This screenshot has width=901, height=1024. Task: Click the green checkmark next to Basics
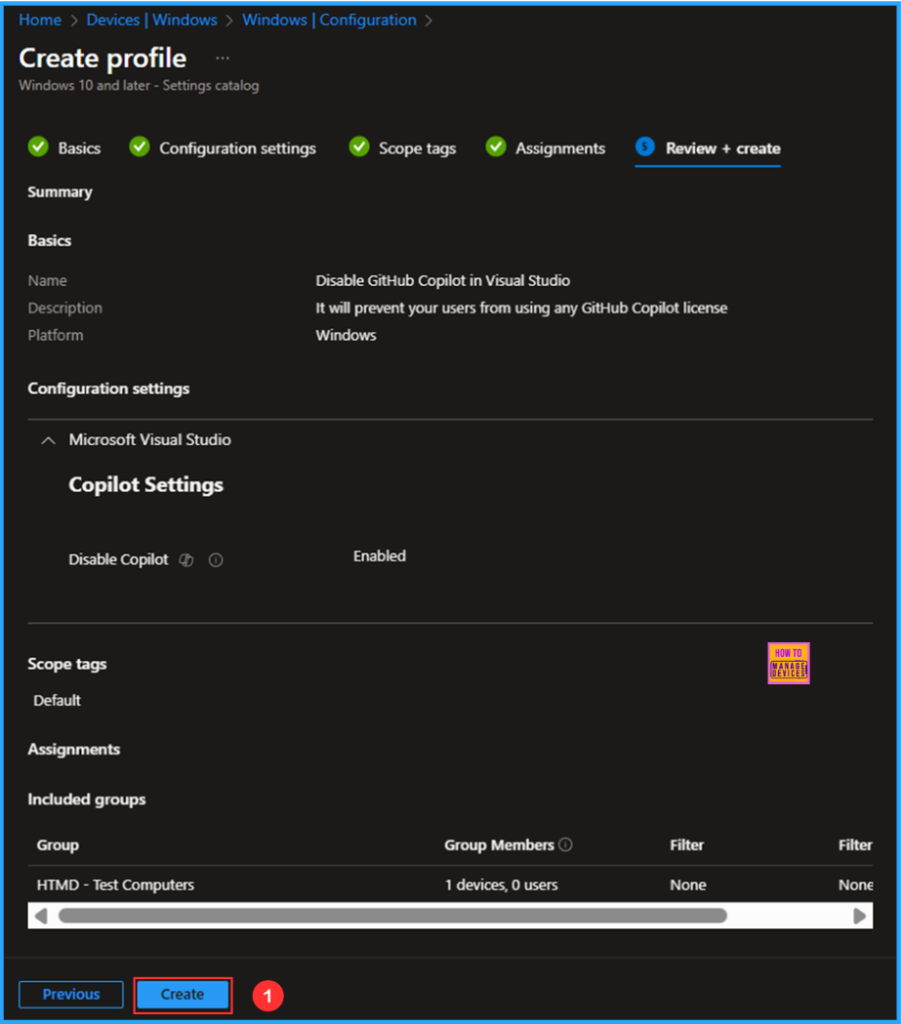coord(39,147)
